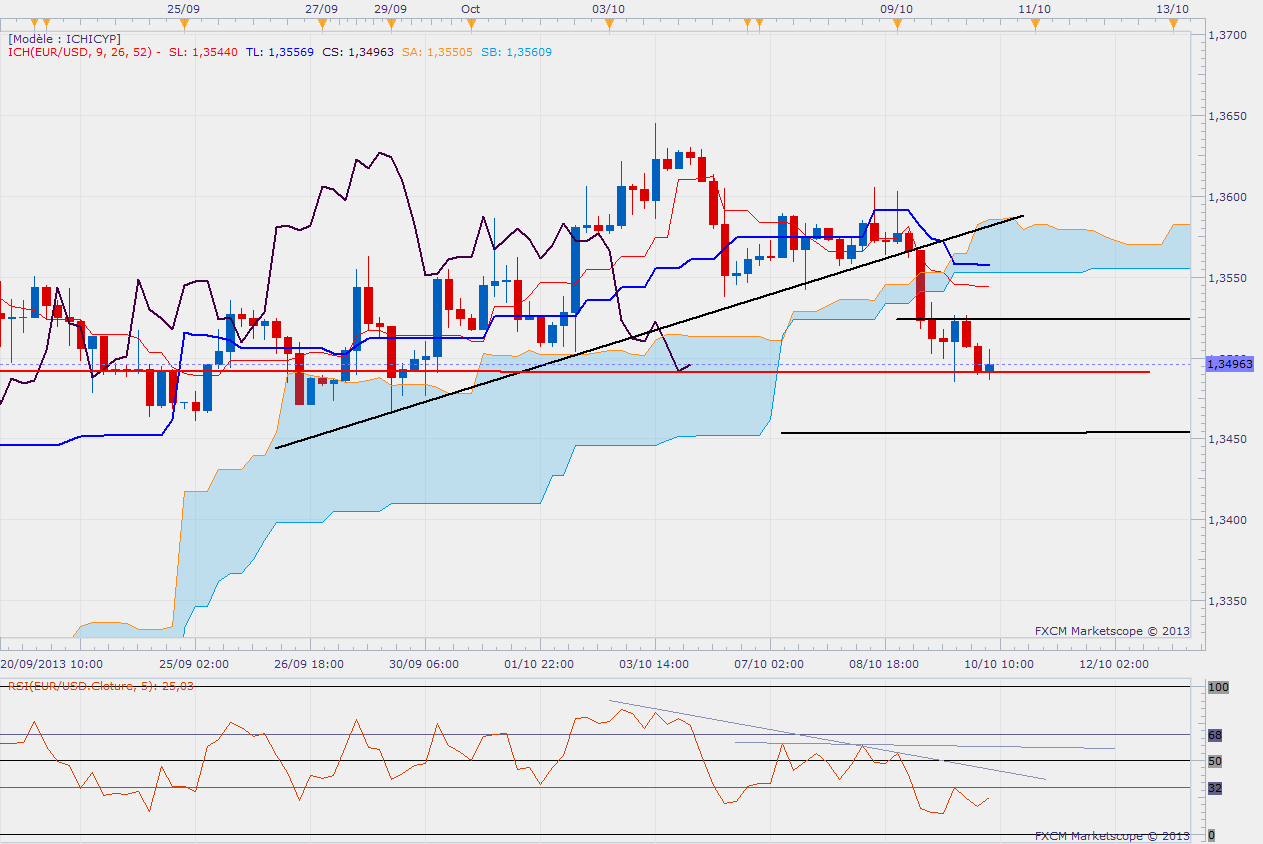The height and width of the screenshot is (844, 1263).
Task: Click the RSI scale value 68
Action: coord(1215,735)
